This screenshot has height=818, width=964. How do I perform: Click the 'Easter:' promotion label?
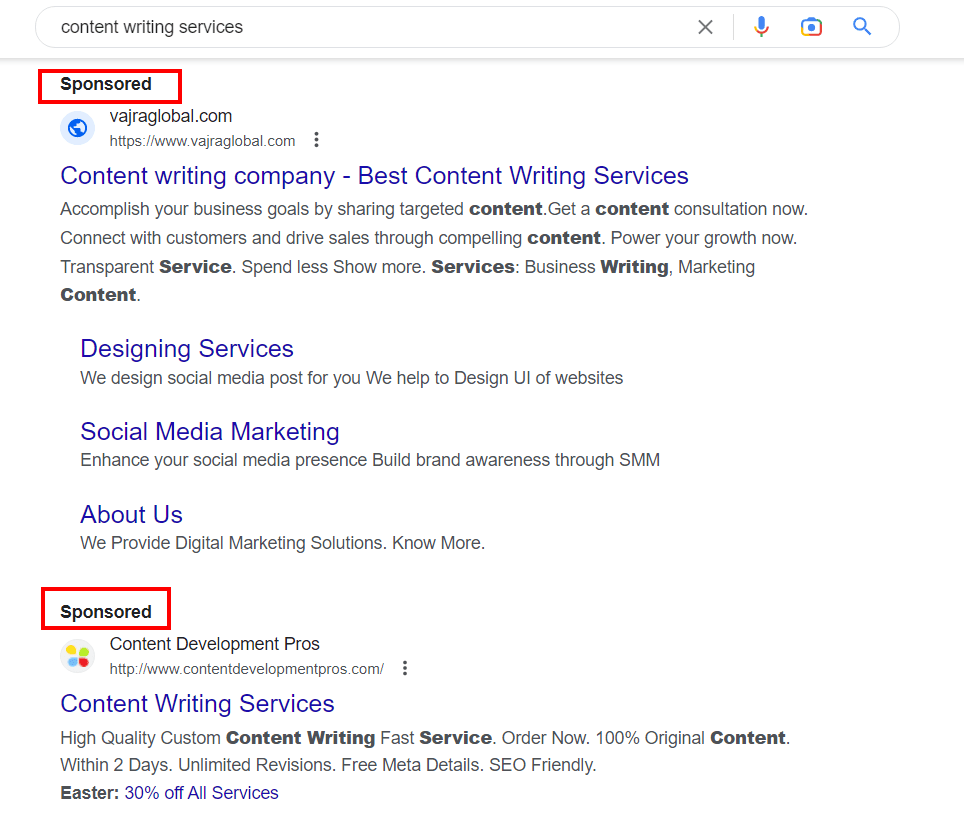pos(90,793)
